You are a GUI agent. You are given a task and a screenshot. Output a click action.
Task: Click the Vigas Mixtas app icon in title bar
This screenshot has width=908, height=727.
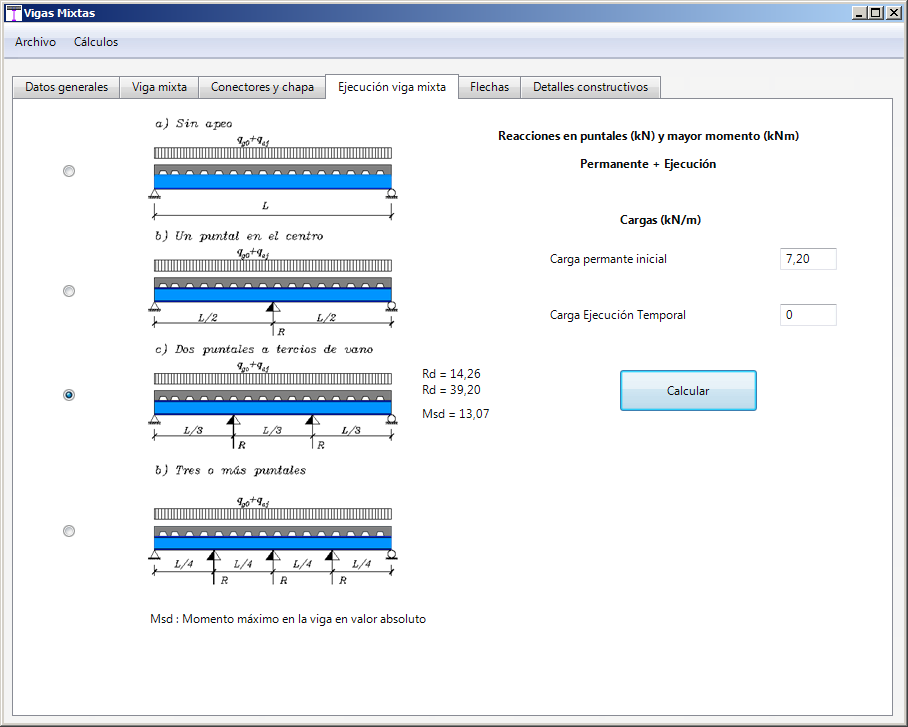(13, 13)
